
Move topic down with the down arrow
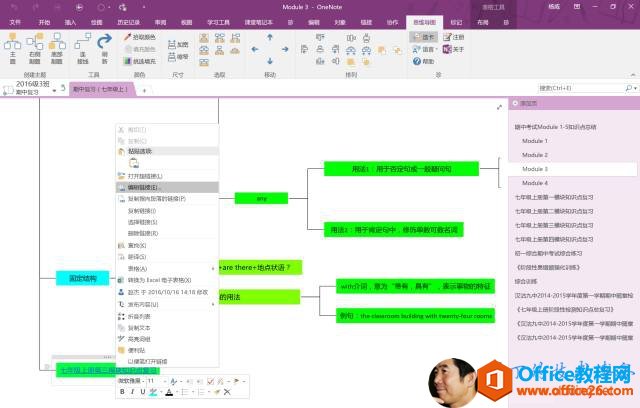(x=270, y=61)
